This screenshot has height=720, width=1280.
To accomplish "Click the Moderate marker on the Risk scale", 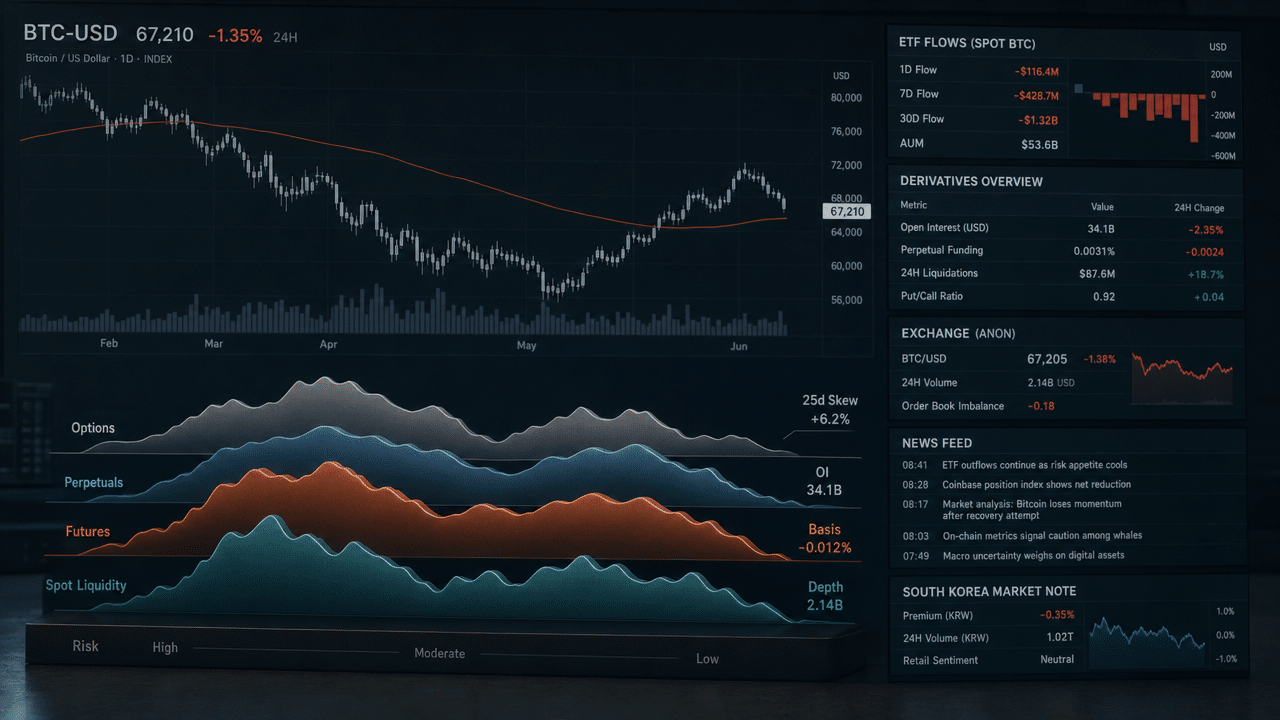I will [x=440, y=653].
